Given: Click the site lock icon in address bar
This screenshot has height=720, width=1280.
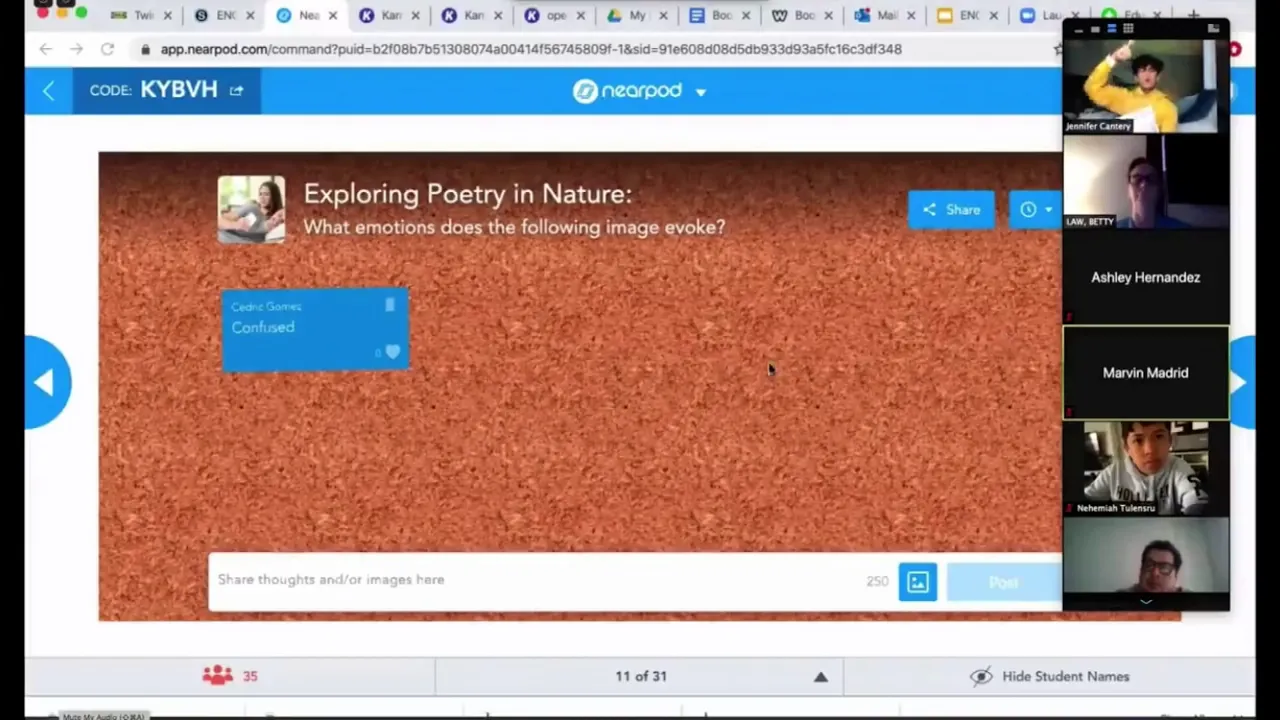Looking at the screenshot, I should [x=146, y=49].
